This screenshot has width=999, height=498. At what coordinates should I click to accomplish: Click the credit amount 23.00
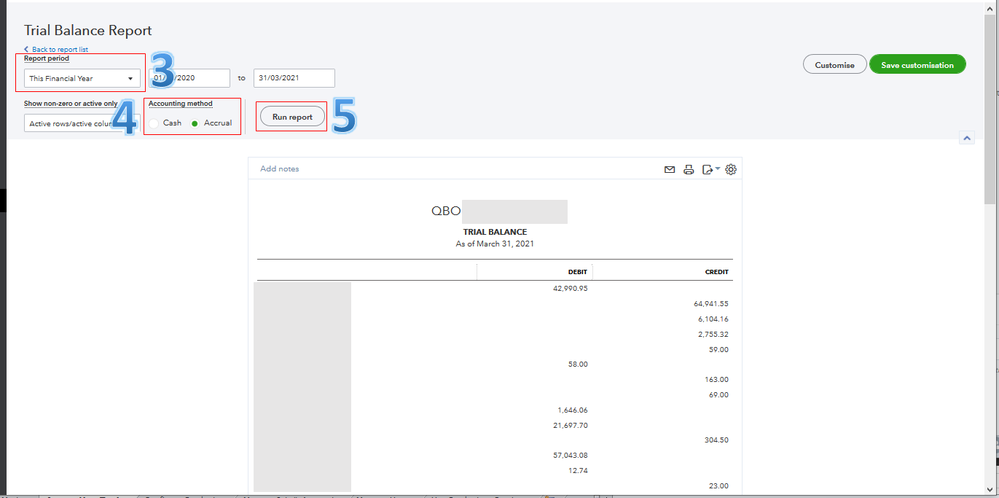(x=719, y=486)
